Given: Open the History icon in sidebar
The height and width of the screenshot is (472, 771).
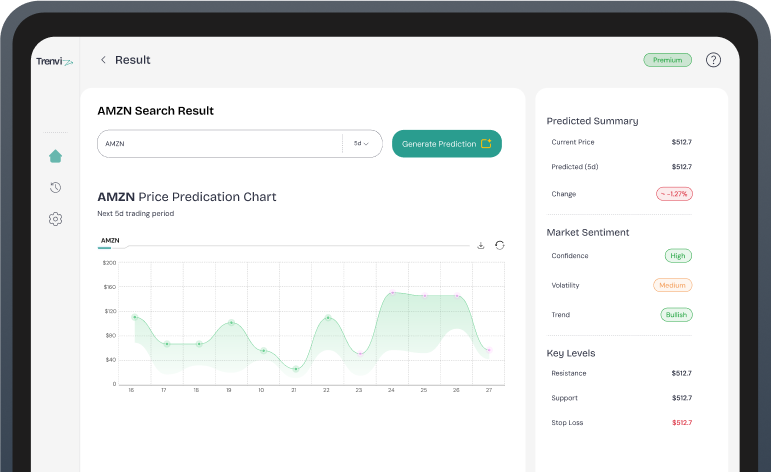Looking at the screenshot, I should click(x=55, y=187).
